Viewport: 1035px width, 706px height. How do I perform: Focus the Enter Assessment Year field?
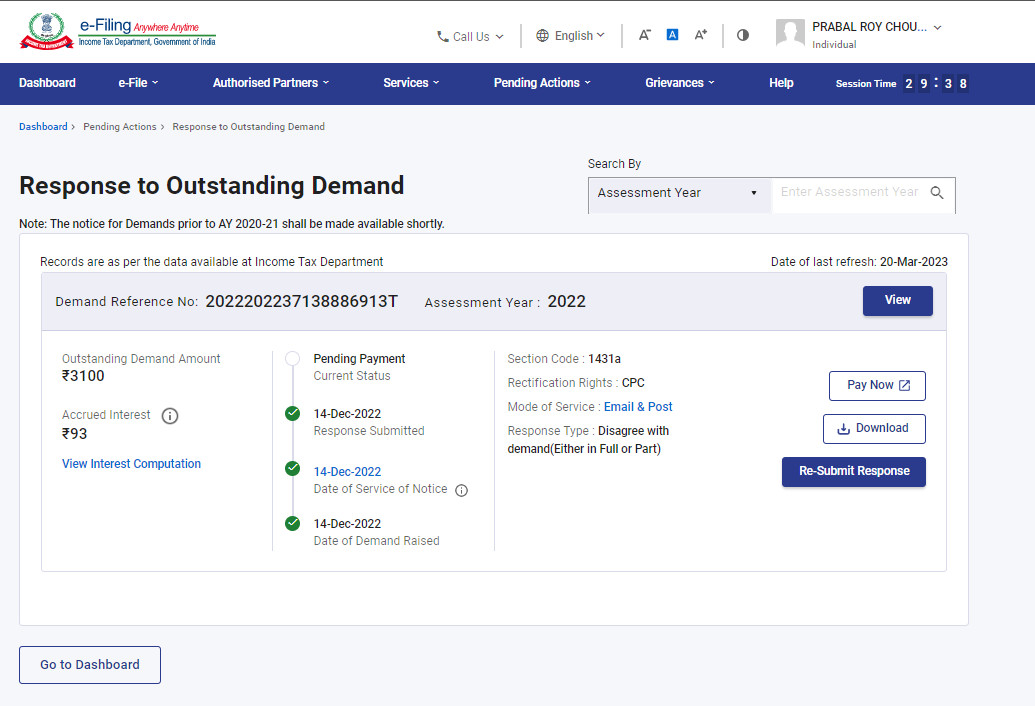click(850, 192)
